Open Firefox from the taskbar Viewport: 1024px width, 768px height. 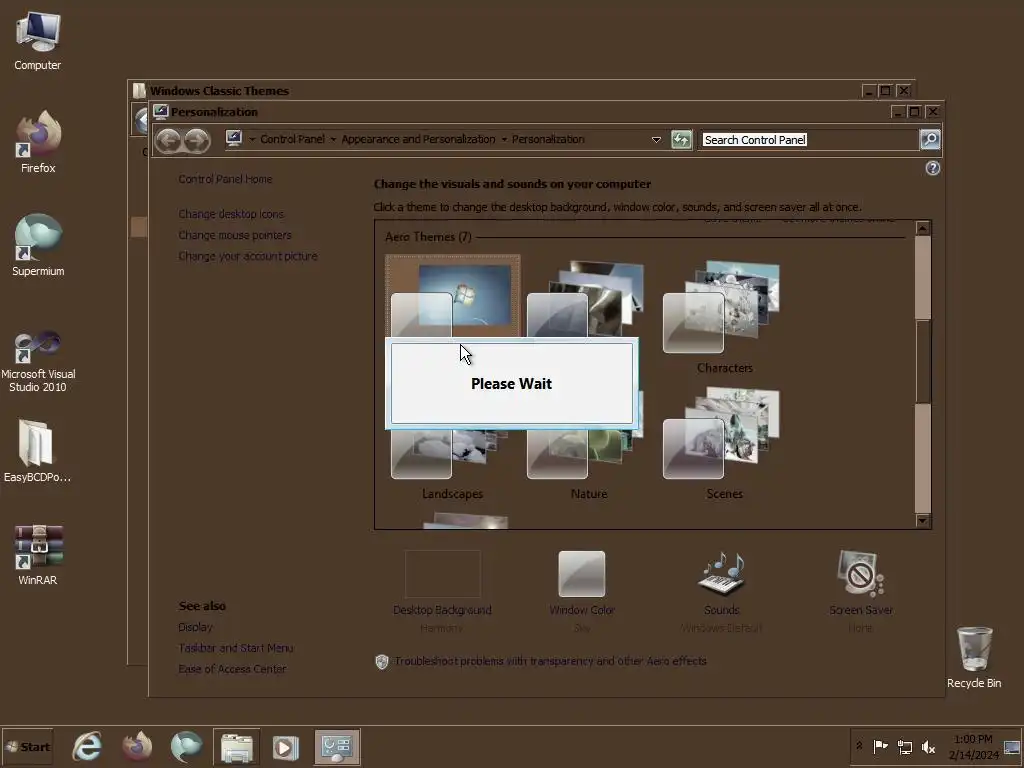coord(137,746)
